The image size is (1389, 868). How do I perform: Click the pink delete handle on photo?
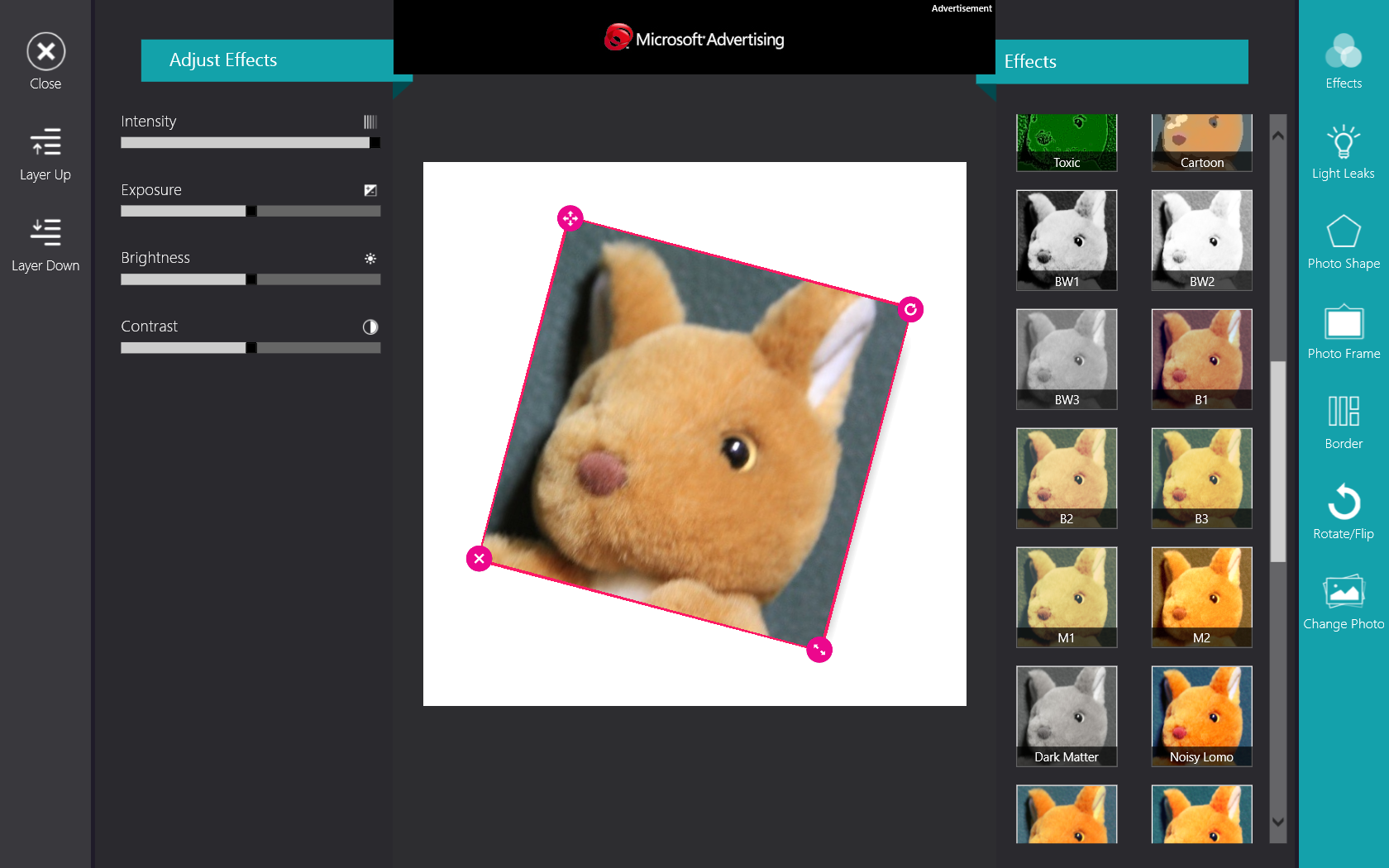click(x=479, y=559)
